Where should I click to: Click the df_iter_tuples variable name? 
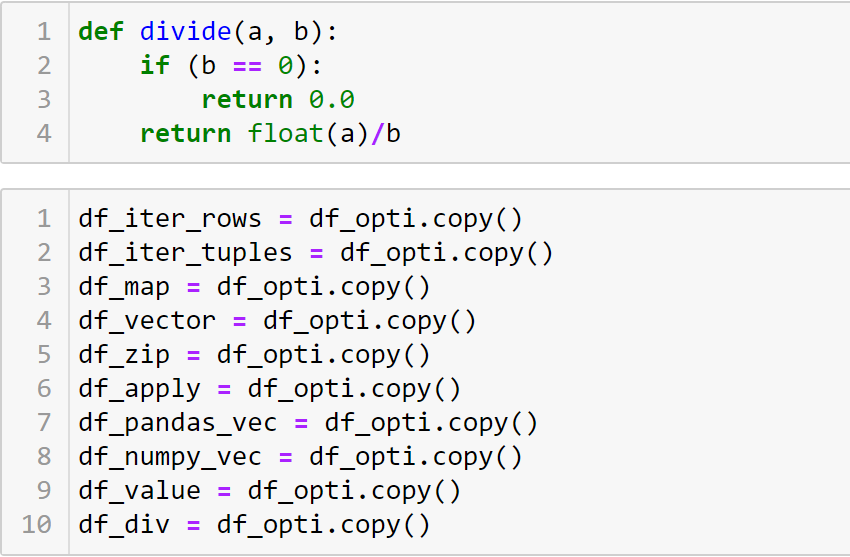(185, 253)
